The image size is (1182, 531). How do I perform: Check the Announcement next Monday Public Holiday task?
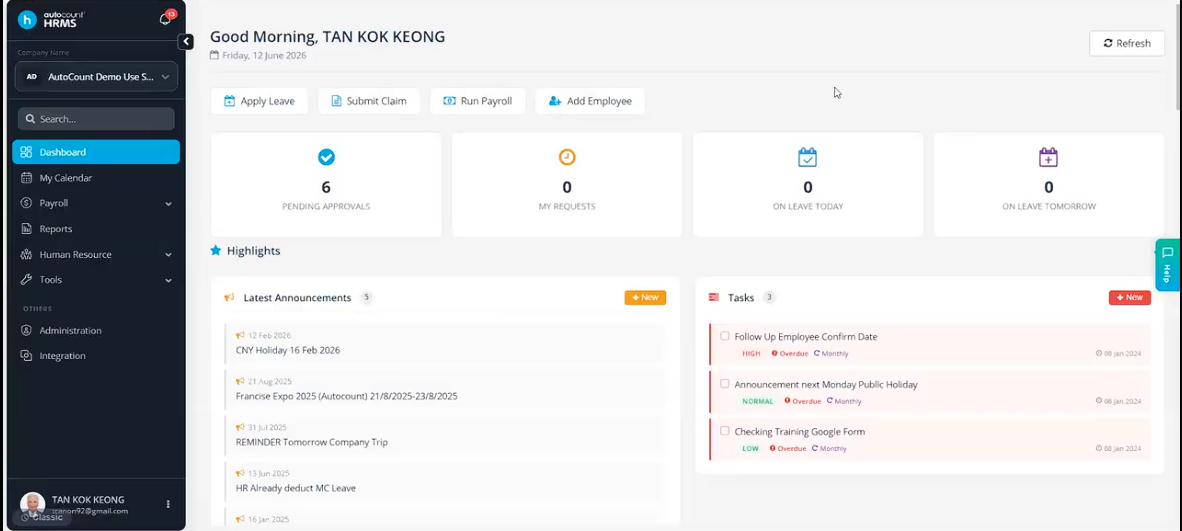[x=724, y=384]
